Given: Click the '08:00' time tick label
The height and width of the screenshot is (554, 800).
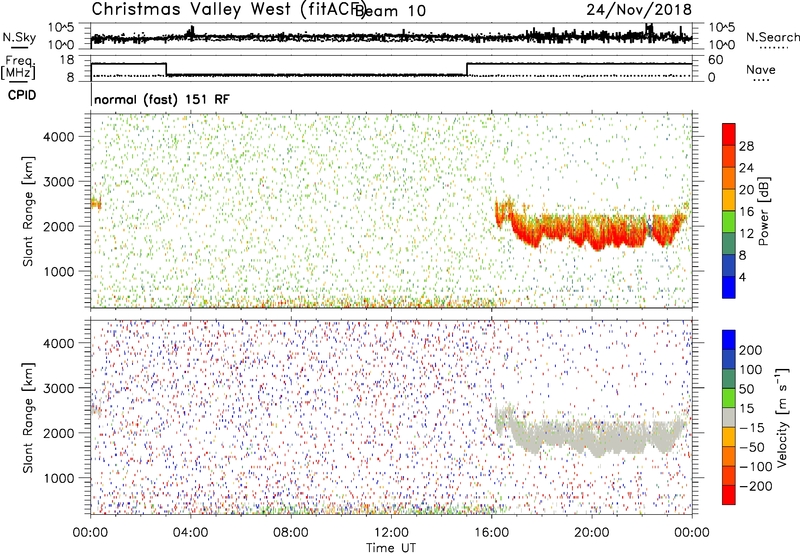Looking at the screenshot, I should pos(291,533).
